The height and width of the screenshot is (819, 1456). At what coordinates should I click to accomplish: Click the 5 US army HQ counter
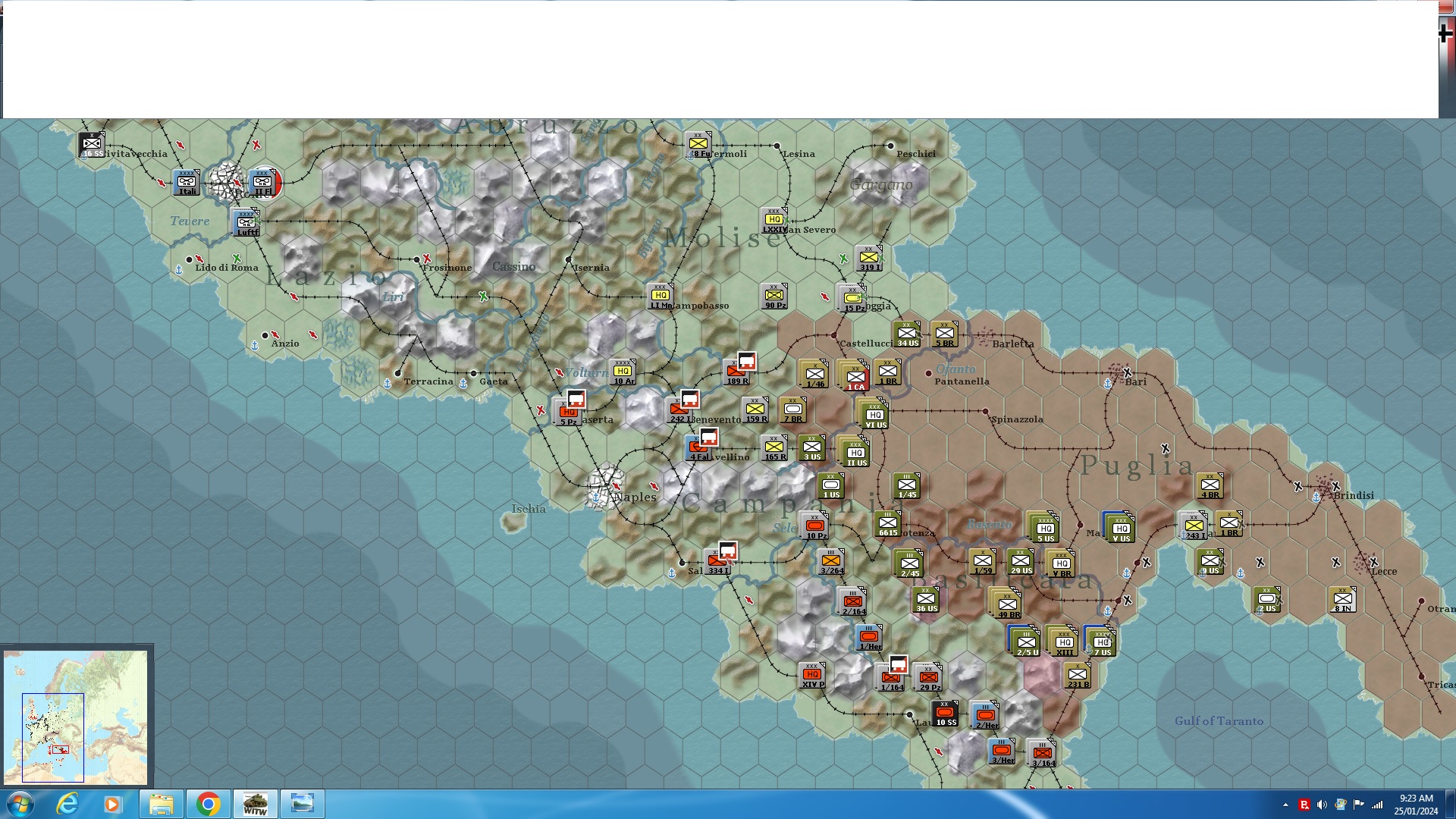coord(1045,529)
